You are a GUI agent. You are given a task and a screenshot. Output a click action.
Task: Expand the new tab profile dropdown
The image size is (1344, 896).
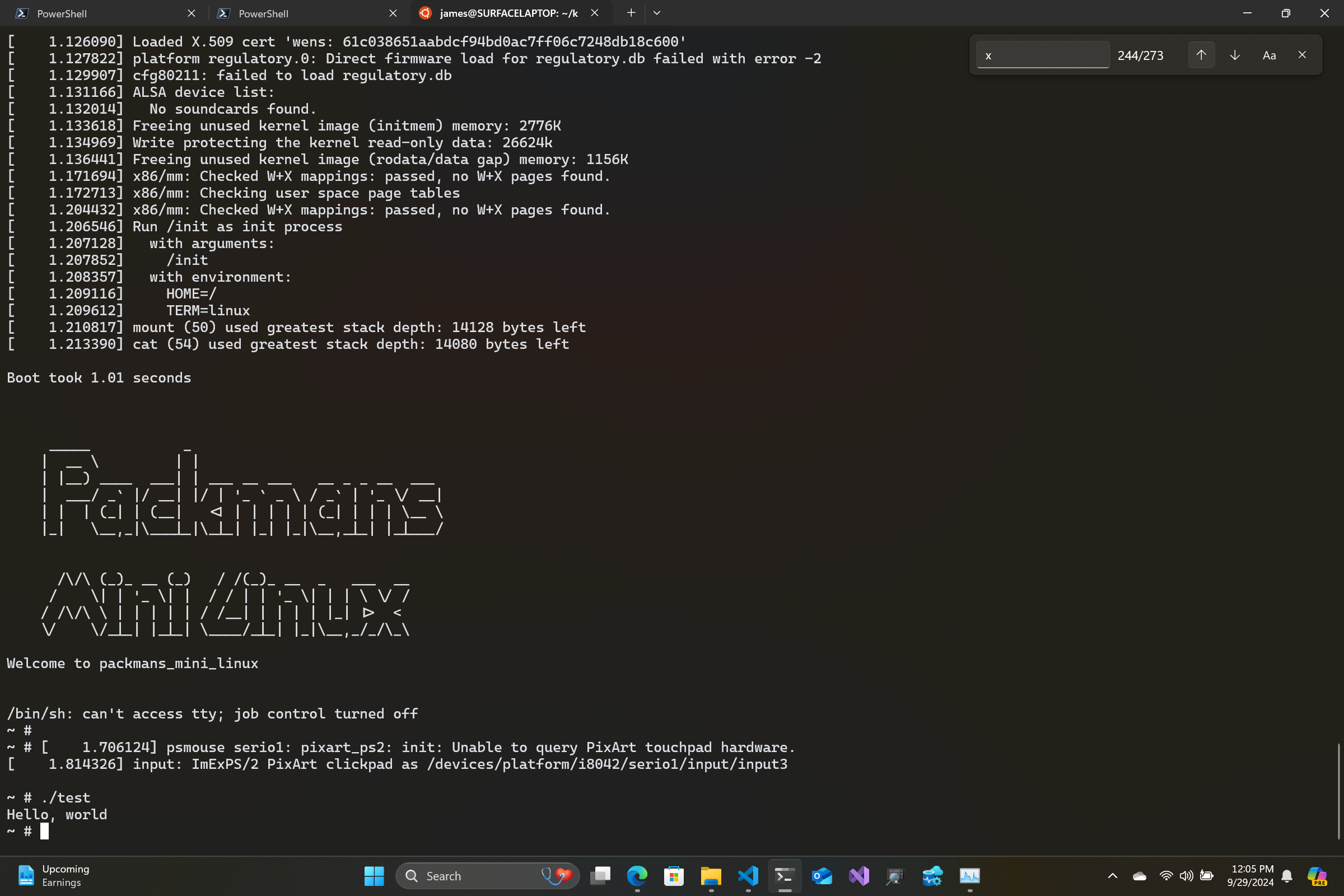click(657, 12)
